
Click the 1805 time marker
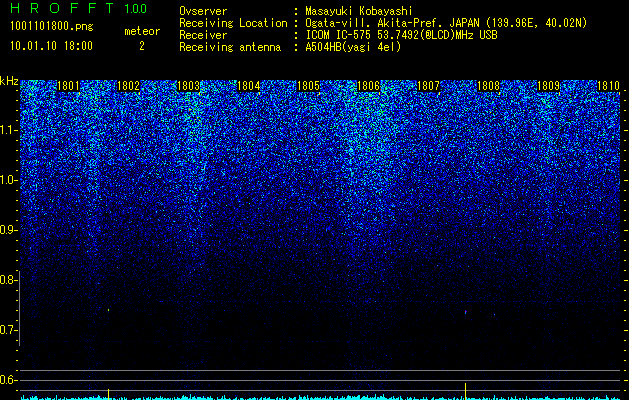(x=308, y=86)
